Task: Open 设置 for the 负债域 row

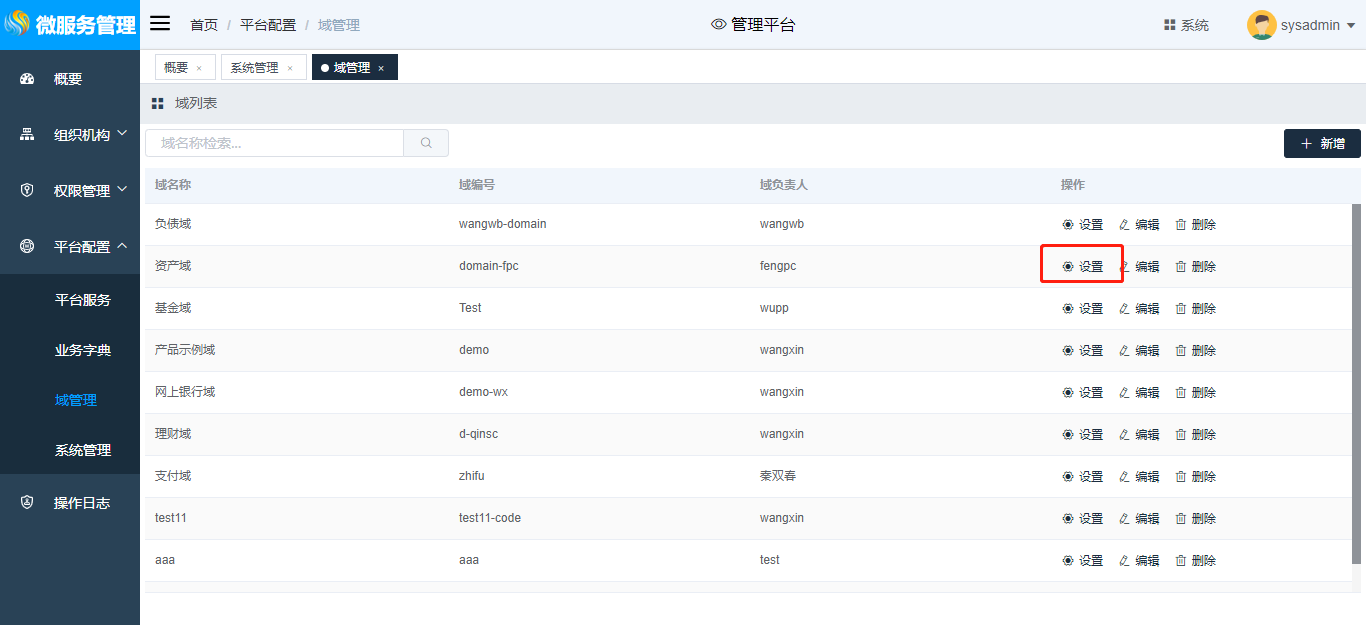Action: coord(1082,225)
